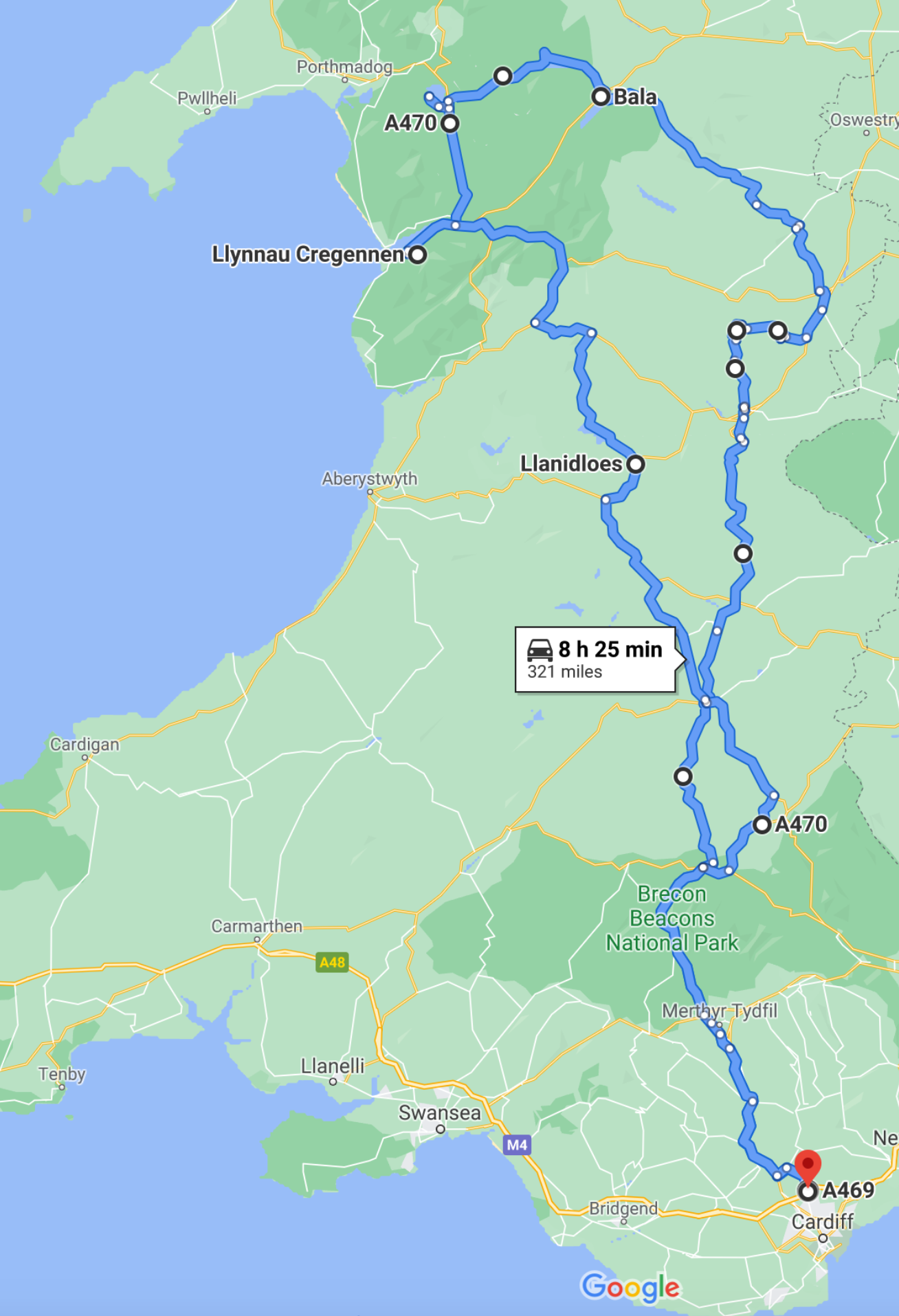The width and height of the screenshot is (899, 1316).
Task: Click the Tenby town label
Action: tap(62, 1074)
